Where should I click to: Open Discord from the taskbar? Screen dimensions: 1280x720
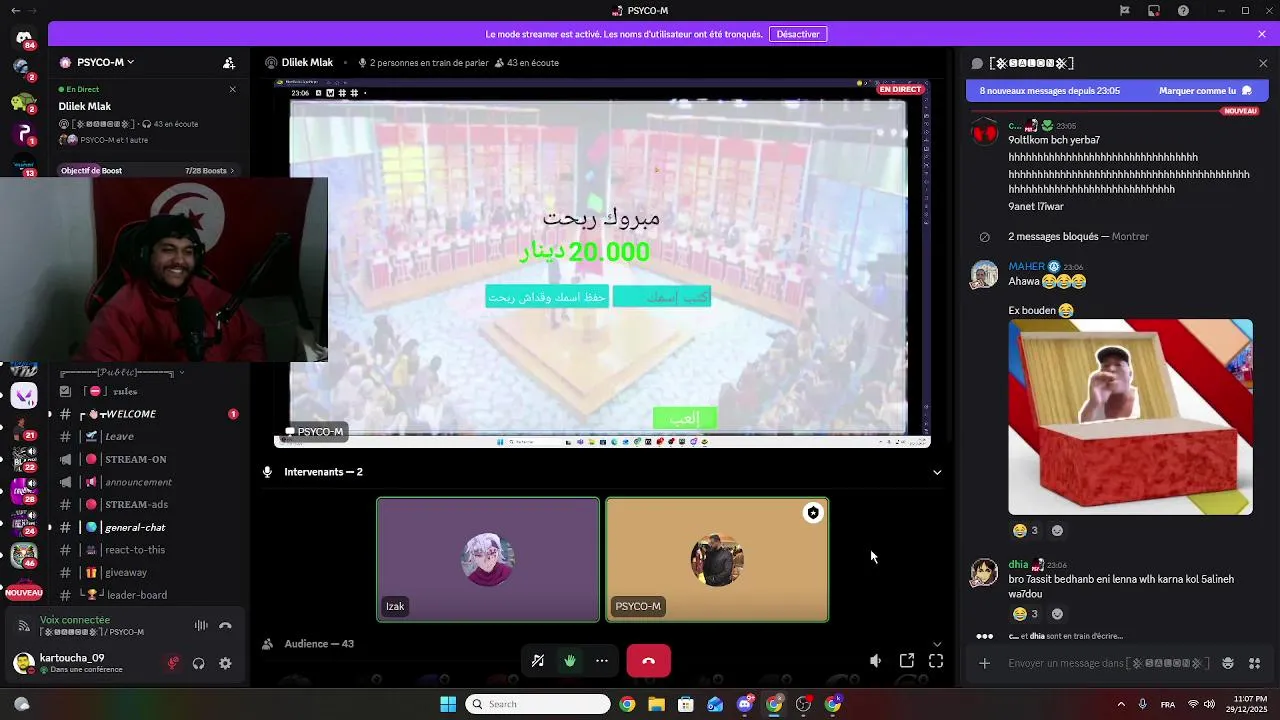pyautogui.click(x=745, y=704)
